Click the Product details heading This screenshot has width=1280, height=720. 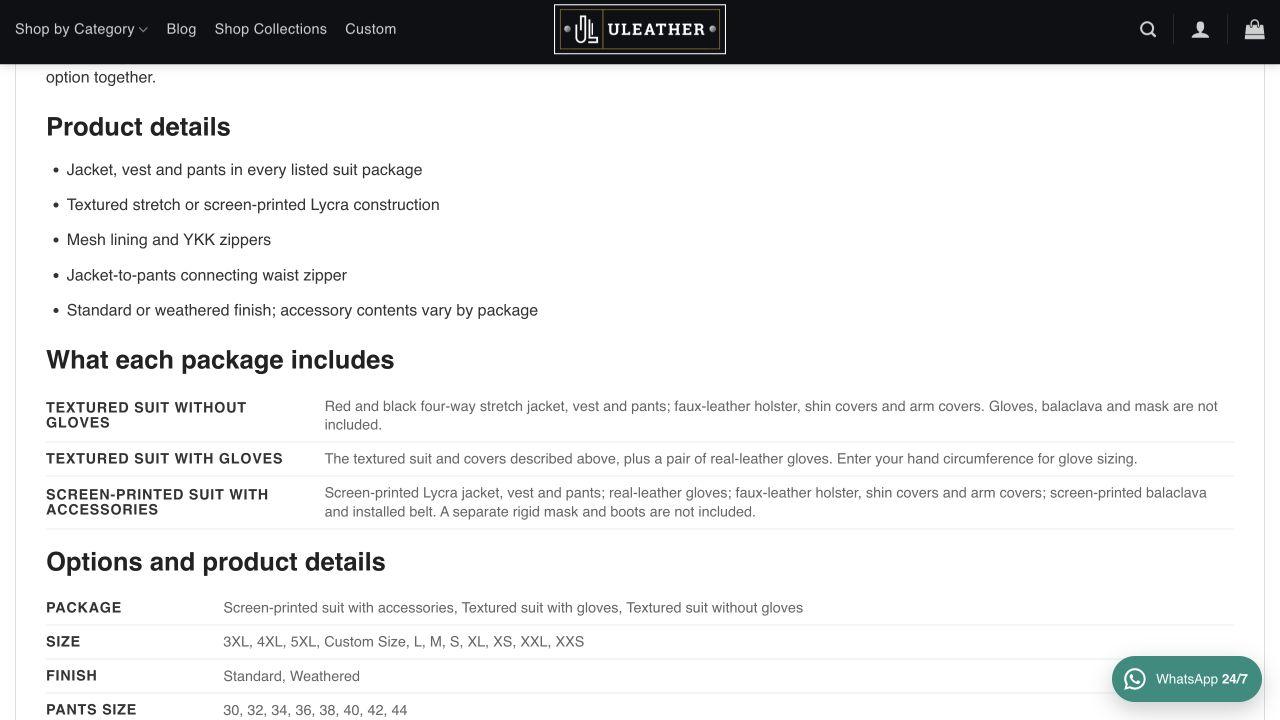(x=138, y=127)
